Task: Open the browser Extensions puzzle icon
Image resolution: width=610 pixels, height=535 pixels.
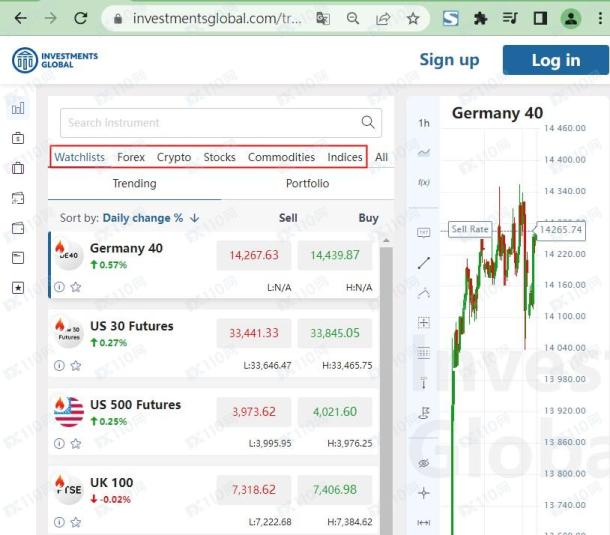Action: [x=480, y=18]
